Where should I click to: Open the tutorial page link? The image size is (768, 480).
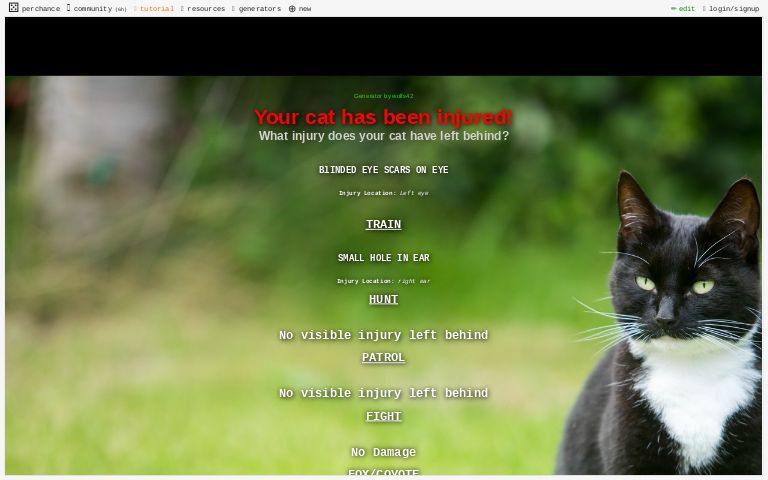tap(156, 8)
